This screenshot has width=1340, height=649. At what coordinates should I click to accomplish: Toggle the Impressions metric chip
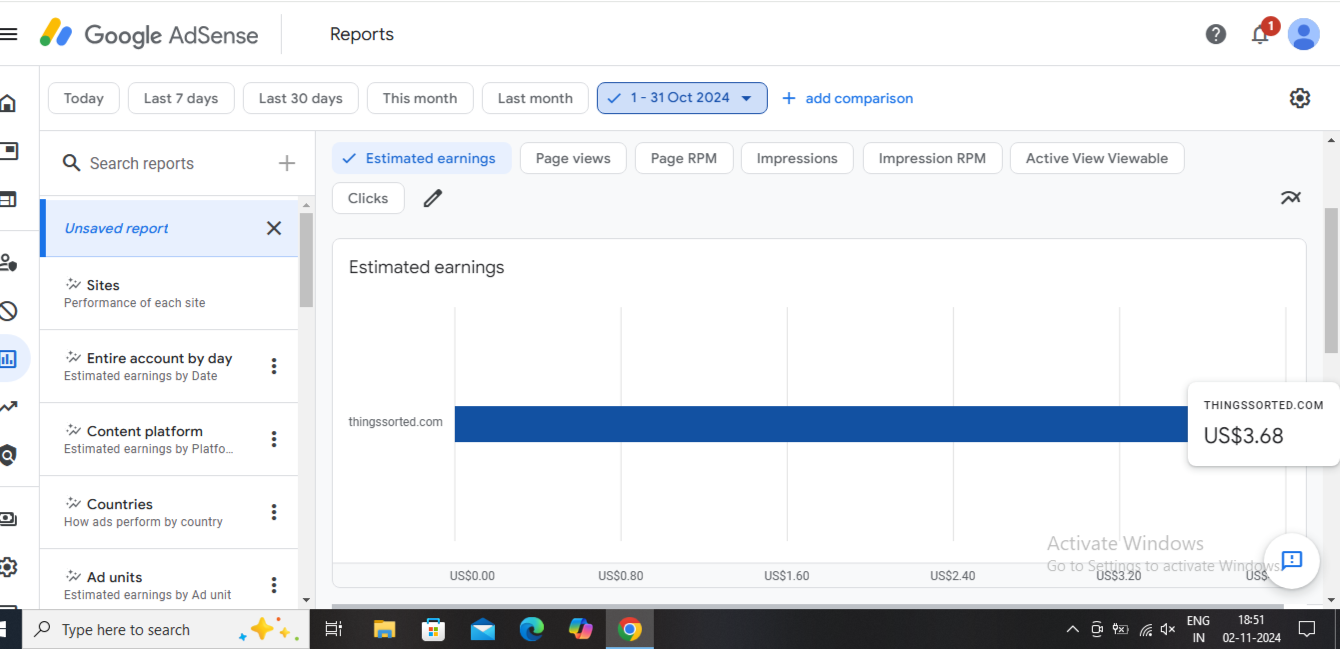tap(797, 158)
